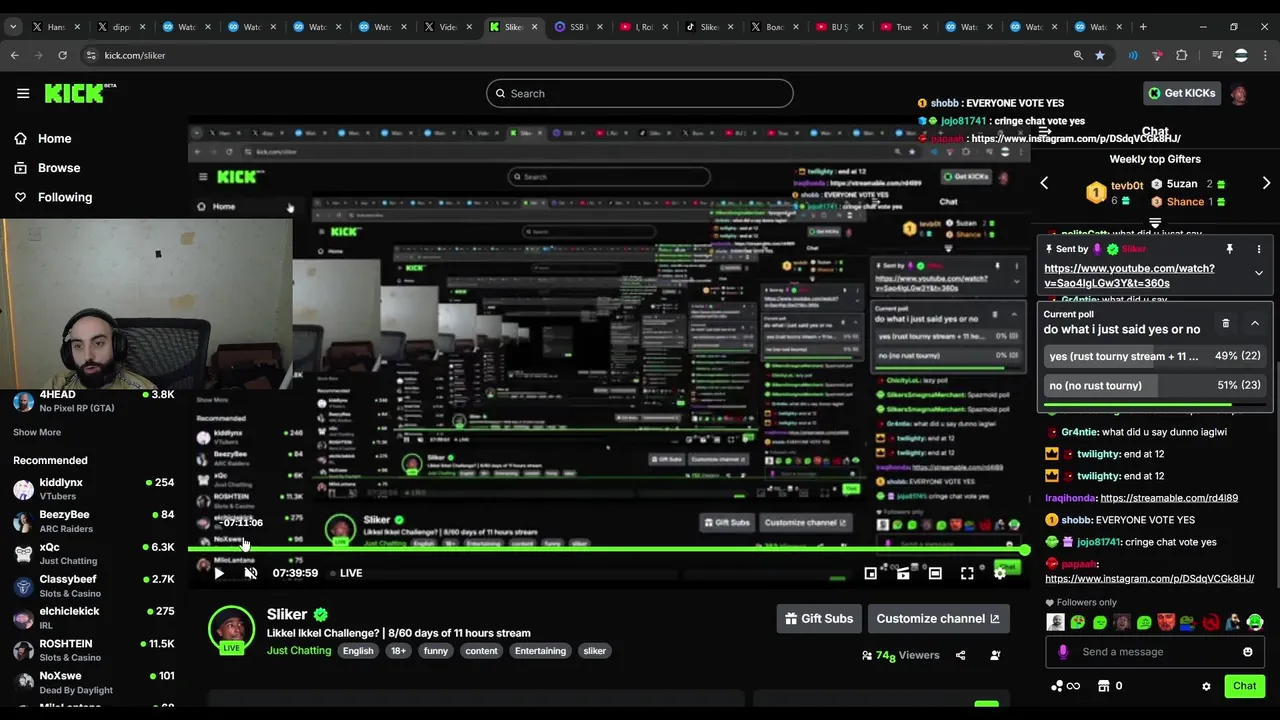Image resolution: width=1280 pixels, height=720 pixels.
Task: Select the funny tag
Action: pyautogui.click(x=436, y=651)
